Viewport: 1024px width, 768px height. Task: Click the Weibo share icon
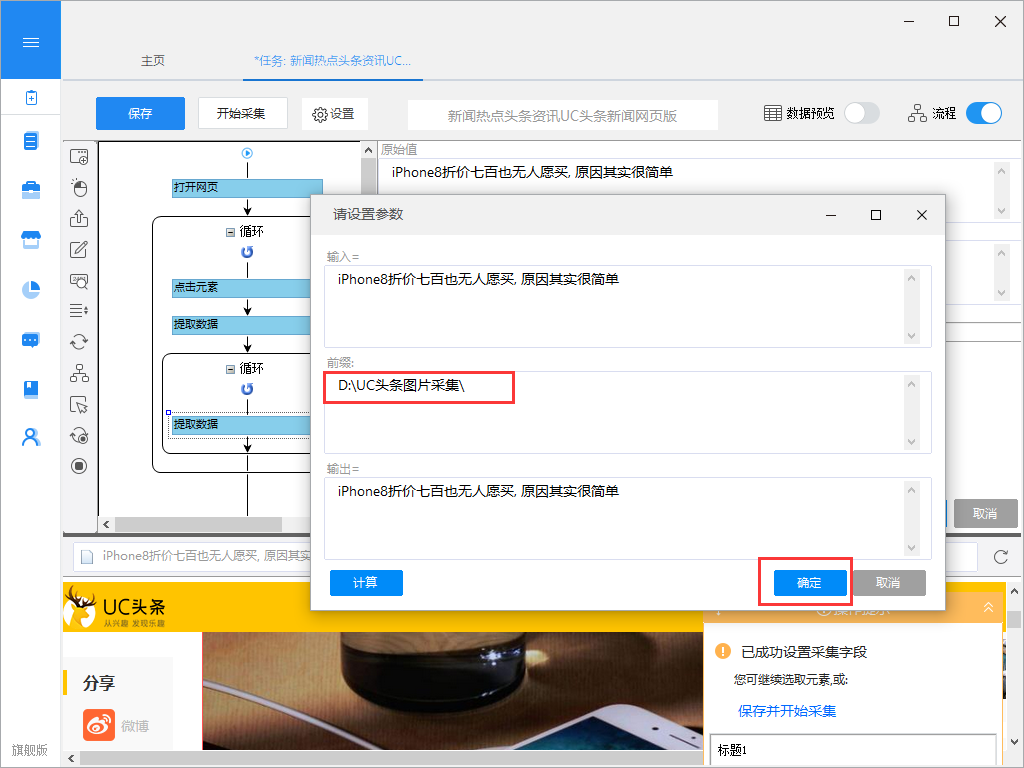pos(99,725)
